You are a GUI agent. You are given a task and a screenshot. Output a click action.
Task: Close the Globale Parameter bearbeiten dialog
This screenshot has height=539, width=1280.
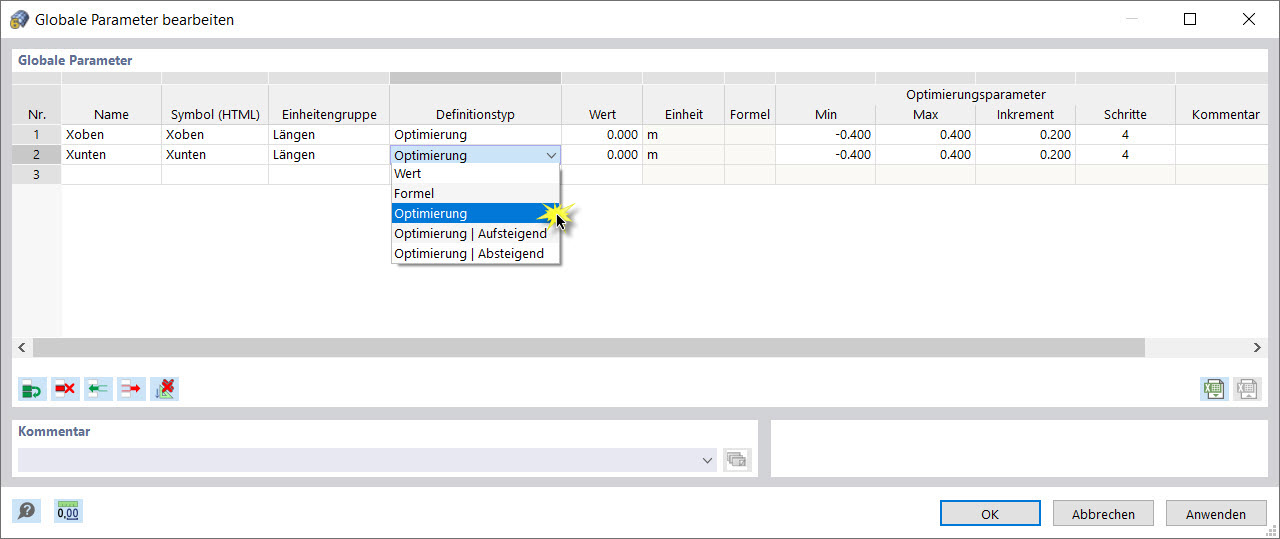pyautogui.click(x=1249, y=19)
